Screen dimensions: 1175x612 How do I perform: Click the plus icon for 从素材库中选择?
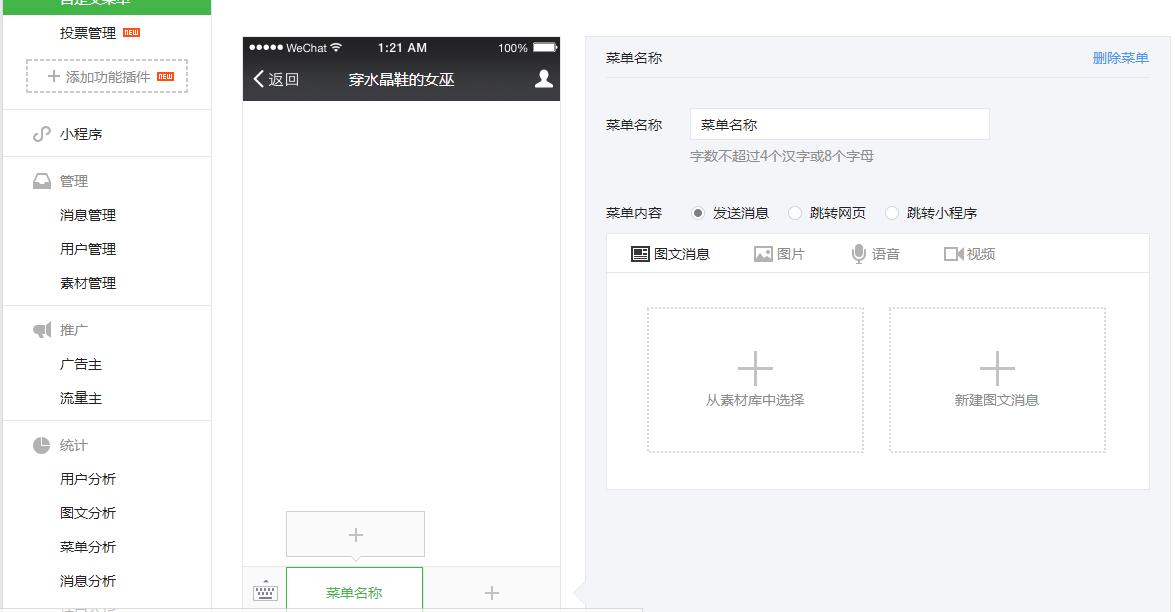coord(755,368)
